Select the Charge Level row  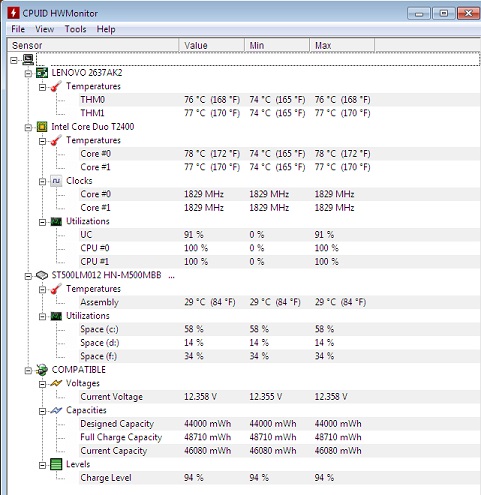coord(279,478)
